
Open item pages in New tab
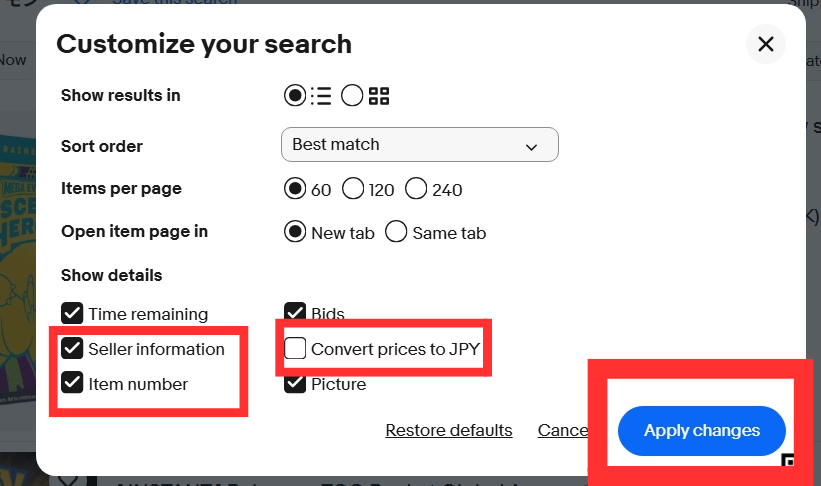296,232
